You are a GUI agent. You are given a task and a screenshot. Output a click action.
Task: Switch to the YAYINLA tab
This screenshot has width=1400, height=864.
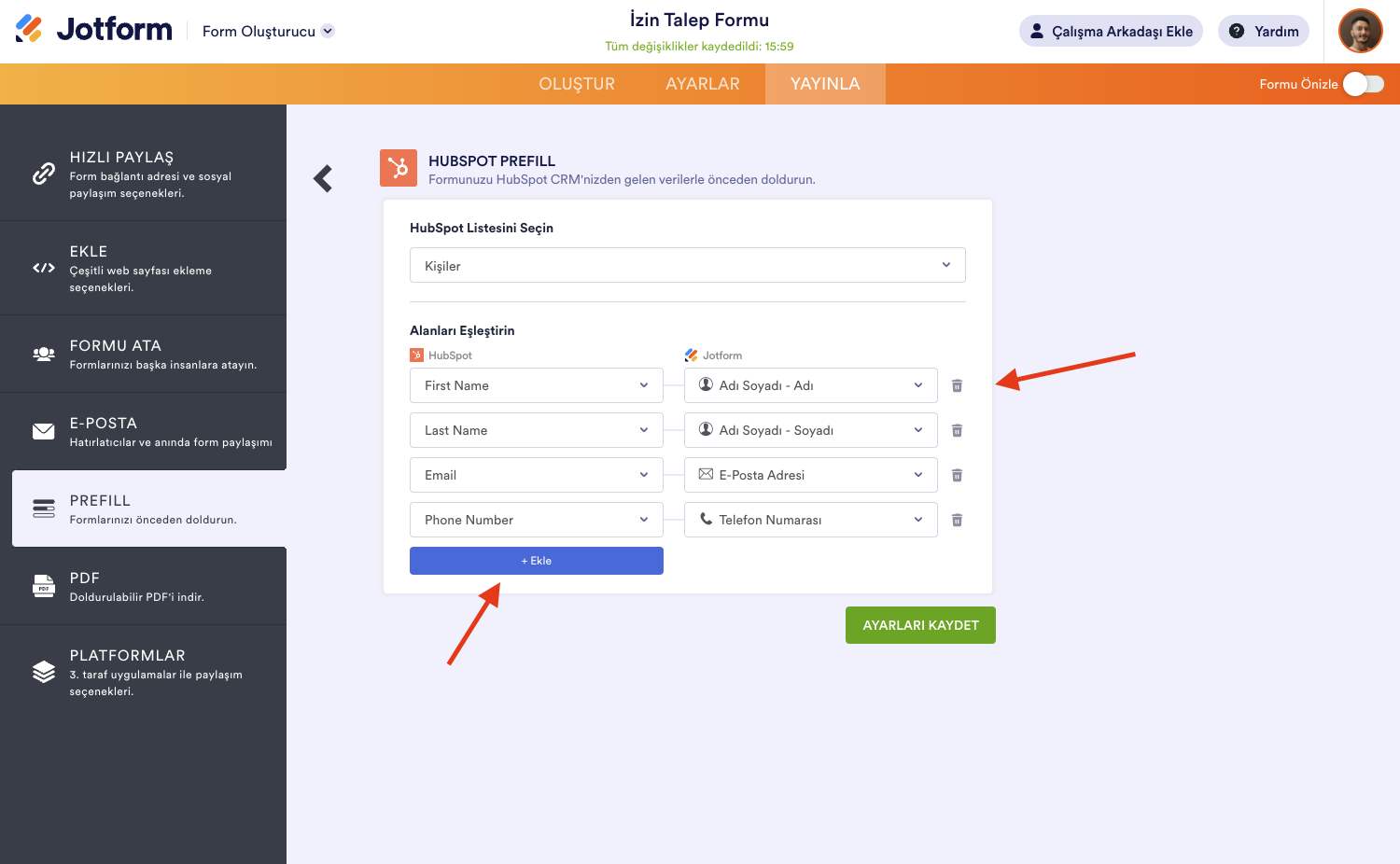(x=825, y=84)
